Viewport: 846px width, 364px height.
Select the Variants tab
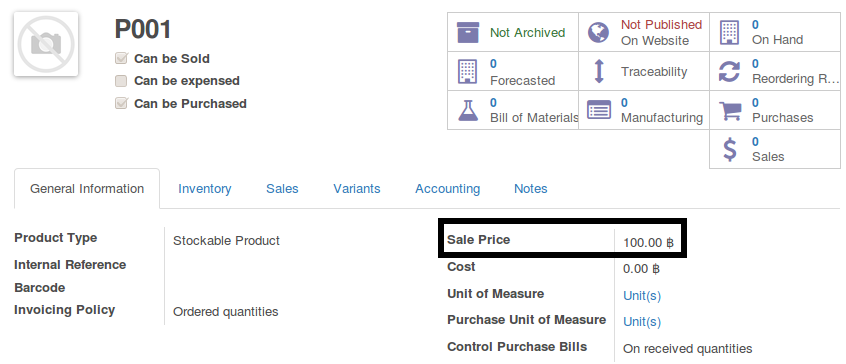pyautogui.click(x=357, y=189)
